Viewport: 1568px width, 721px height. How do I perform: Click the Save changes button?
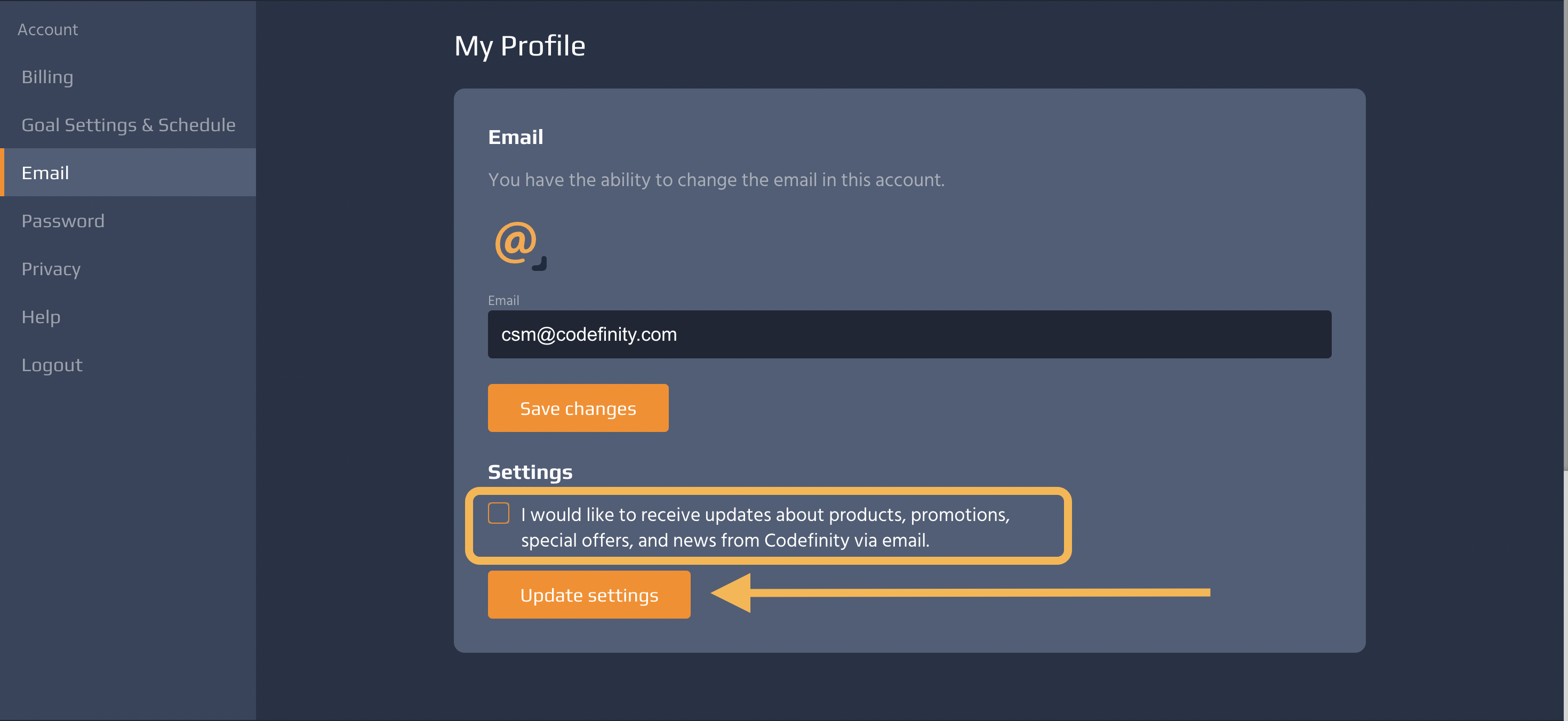pos(578,408)
